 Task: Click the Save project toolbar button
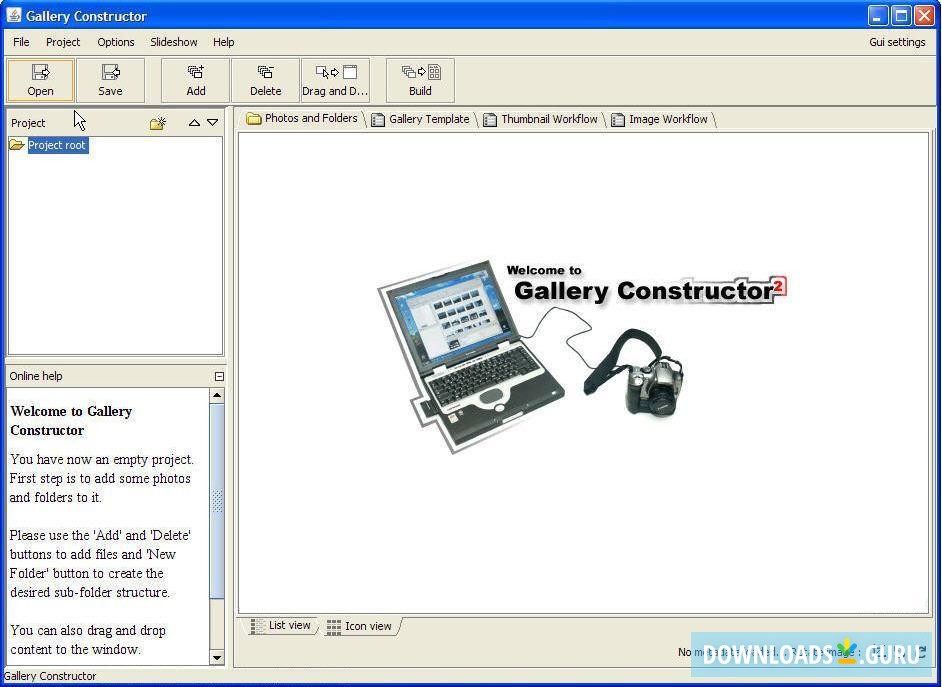(x=110, y=80)
